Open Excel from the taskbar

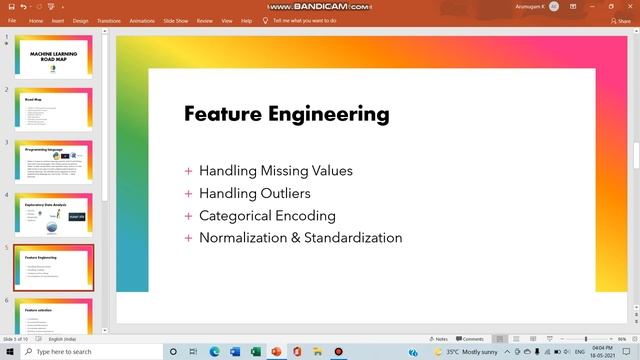coord(256,351)
